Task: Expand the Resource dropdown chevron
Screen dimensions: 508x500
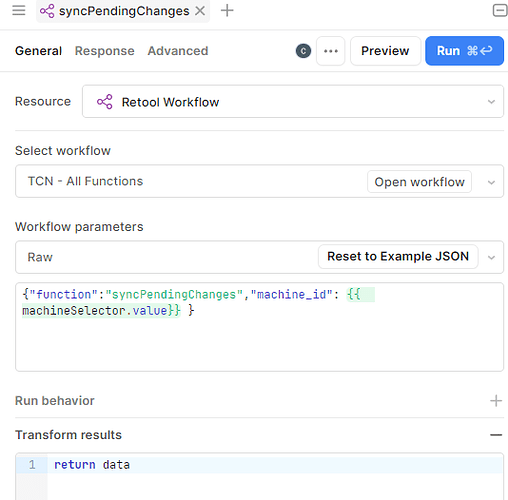Action: (x=491, y=102)
